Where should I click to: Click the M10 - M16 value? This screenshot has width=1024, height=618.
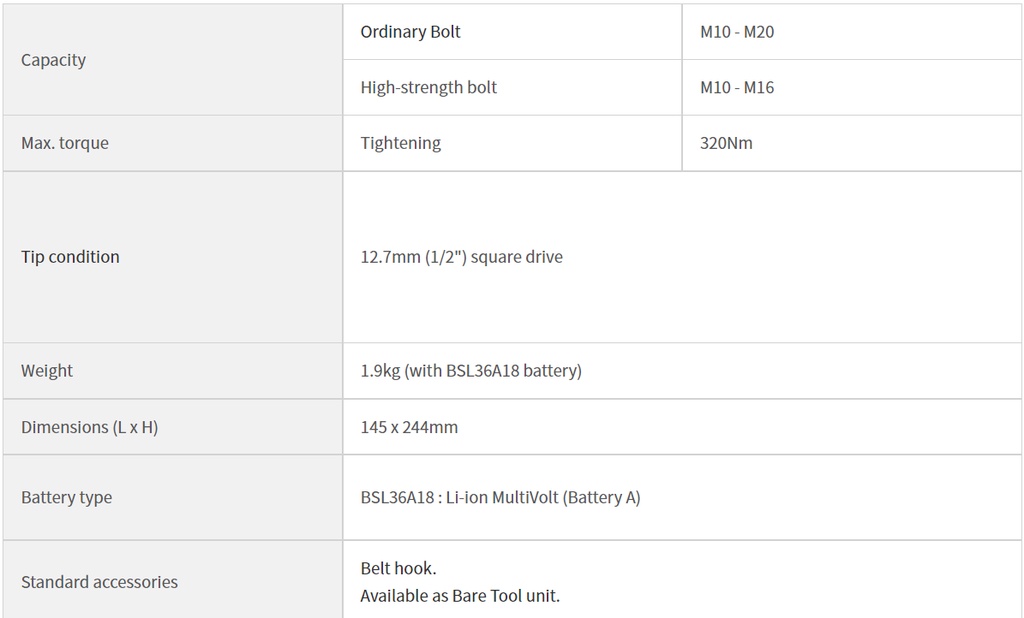coord(737,88)
